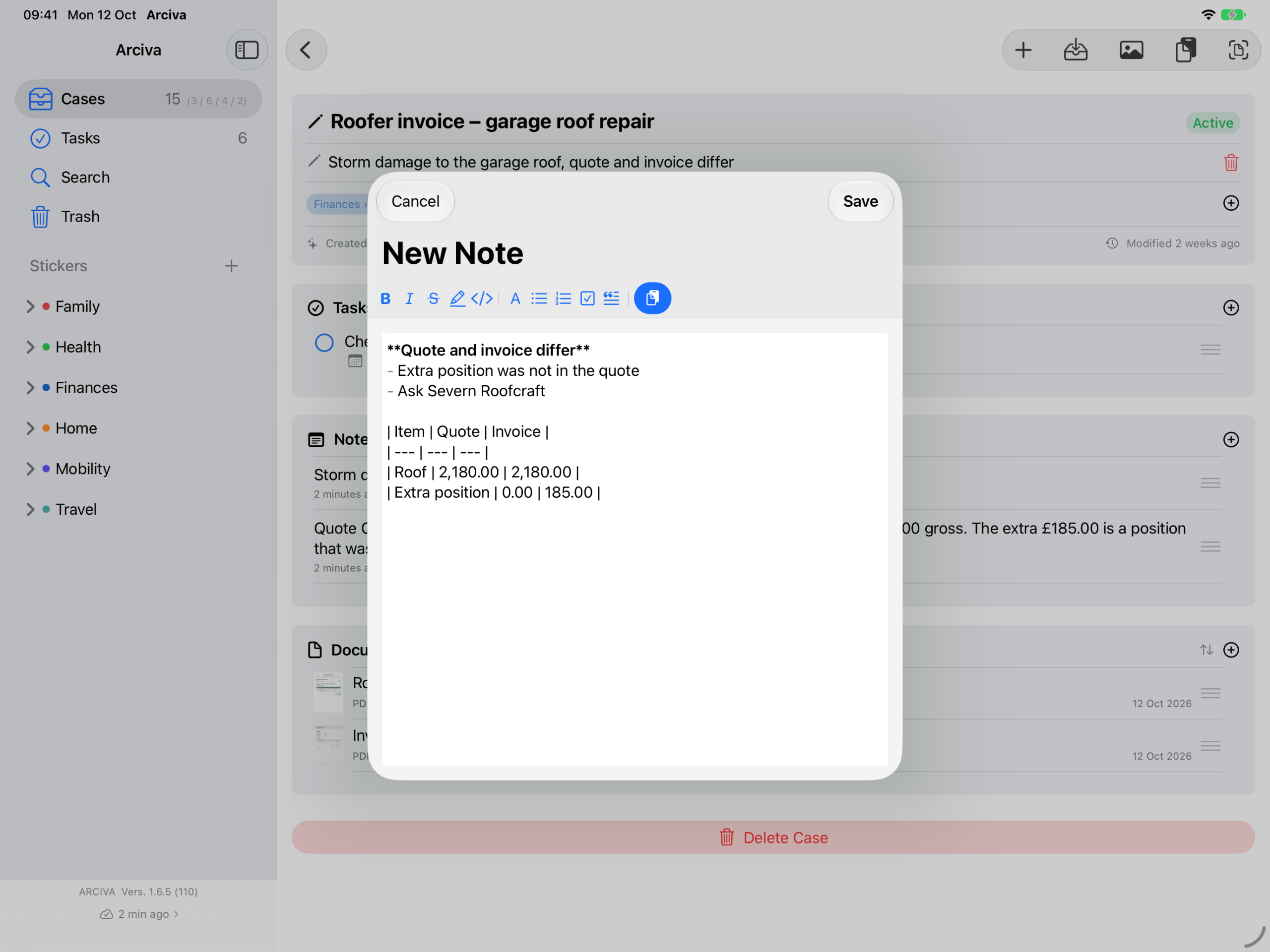Insert a checklist item
This screenshot has width=1270, height=952.
click(x=587, y=298)
